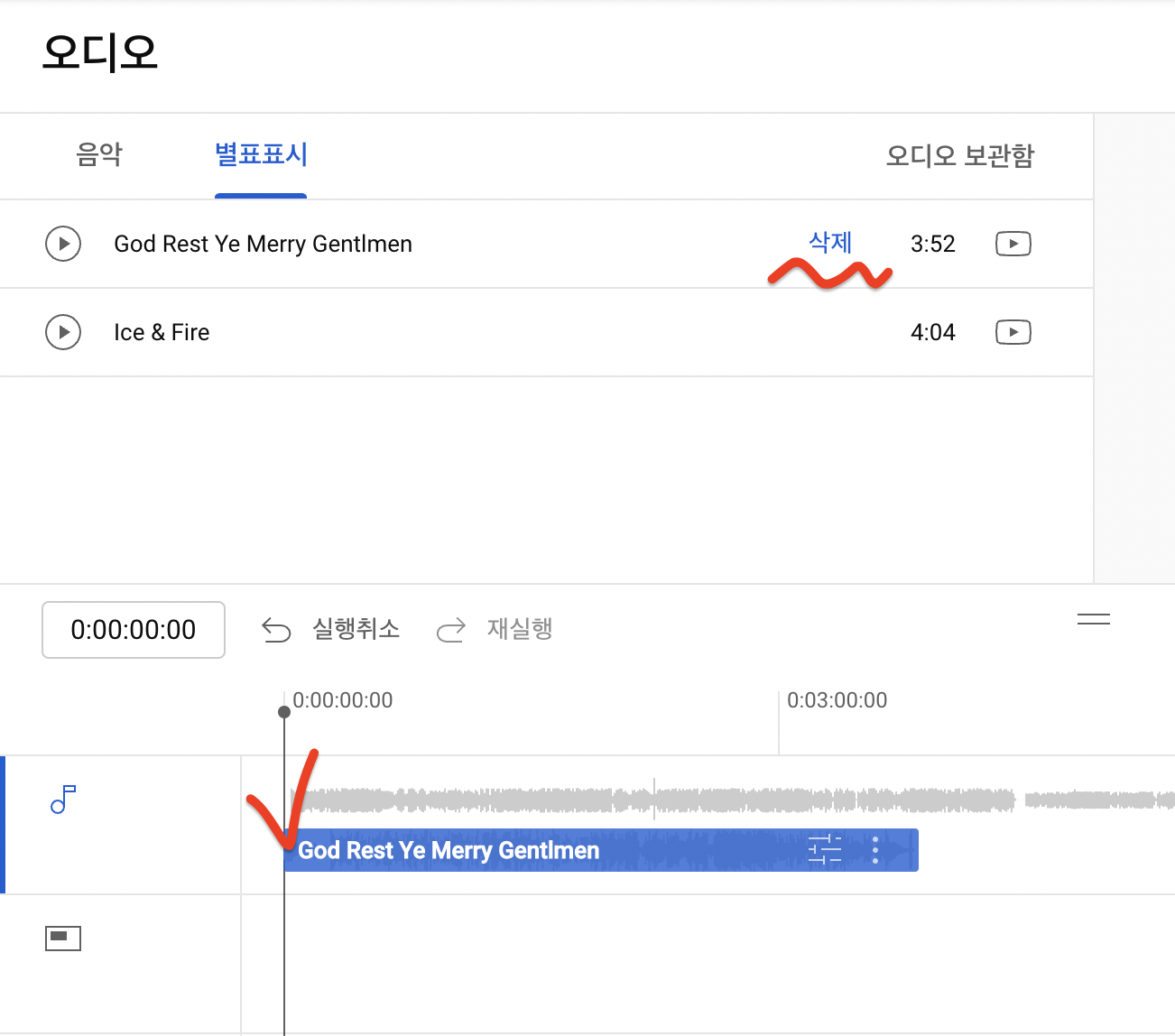Open video icon in Ice & Fire row
The image size is (1175, 1036).
pos(1013,332)
